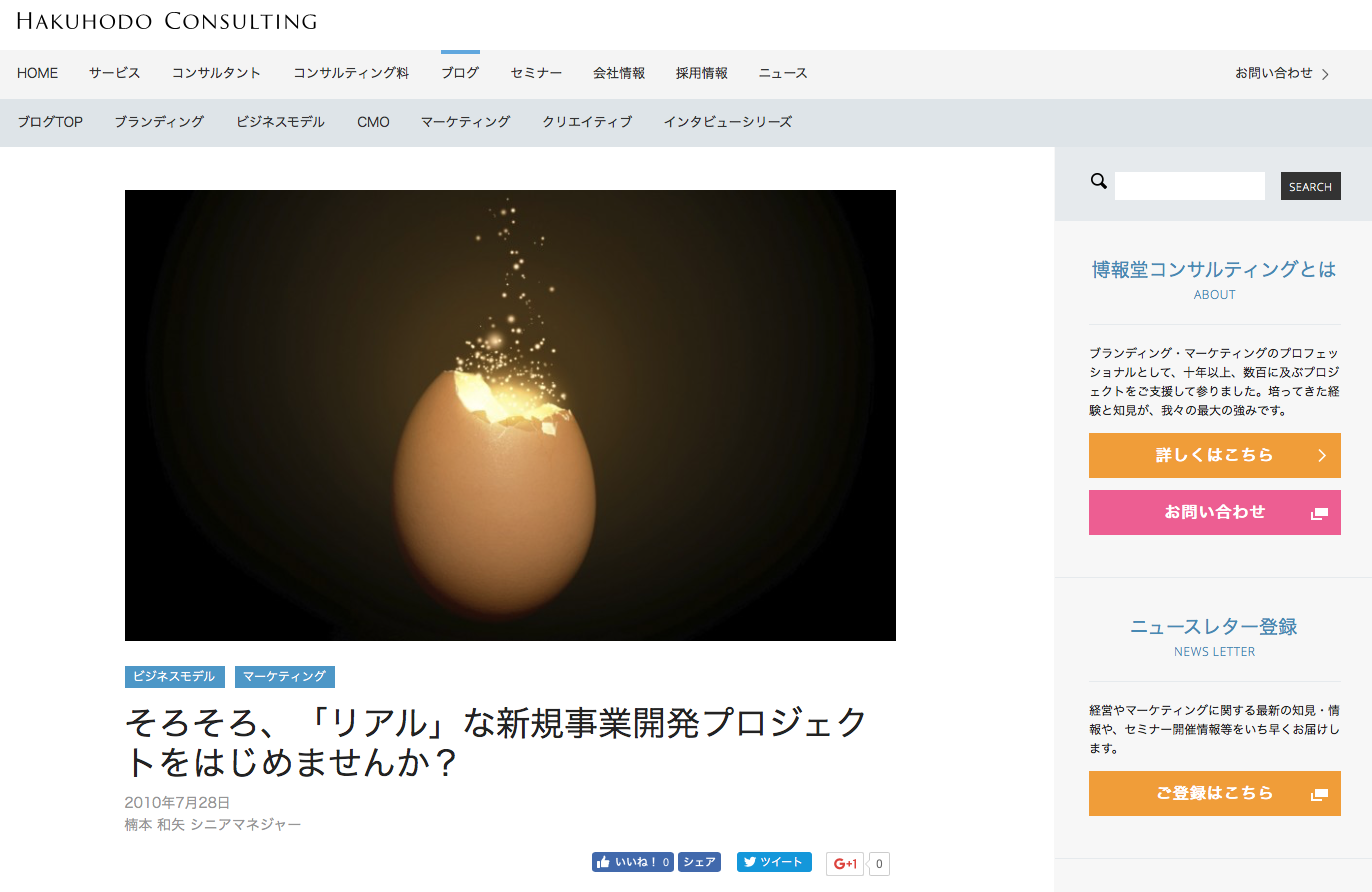The width and height of the screenshot is (1372, 892).
Task: Click the Google +1 button
Action: pos(845,864)
